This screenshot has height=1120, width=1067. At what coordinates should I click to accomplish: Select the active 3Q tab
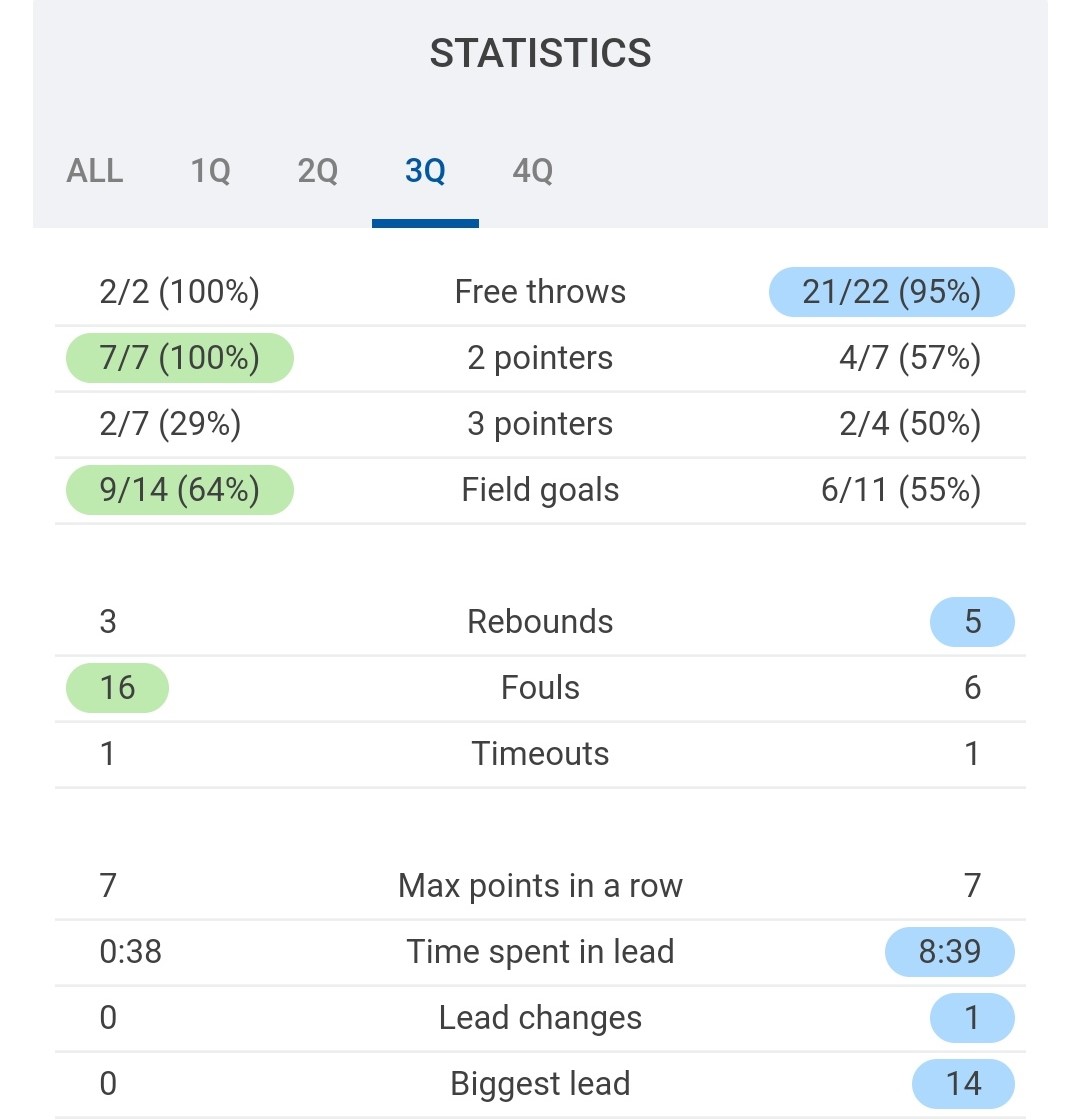(425, 171)
